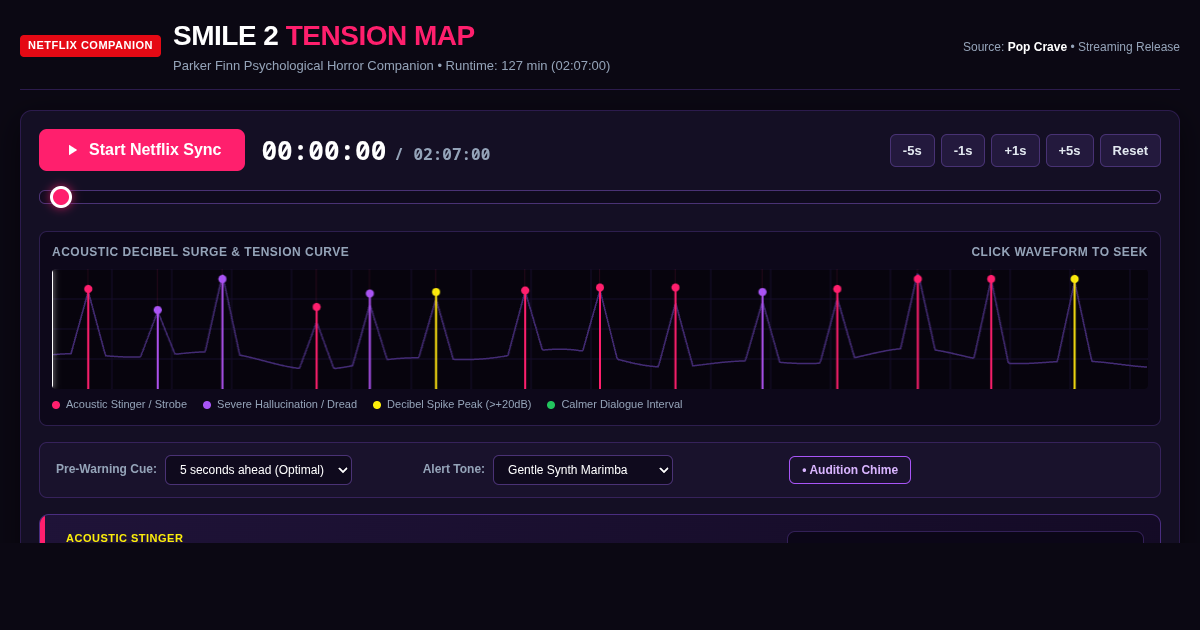This screenshot has height=630, width=1200.
Task: Click the NETFLIX COMPANION badge
Action: [x=90, y=45]
